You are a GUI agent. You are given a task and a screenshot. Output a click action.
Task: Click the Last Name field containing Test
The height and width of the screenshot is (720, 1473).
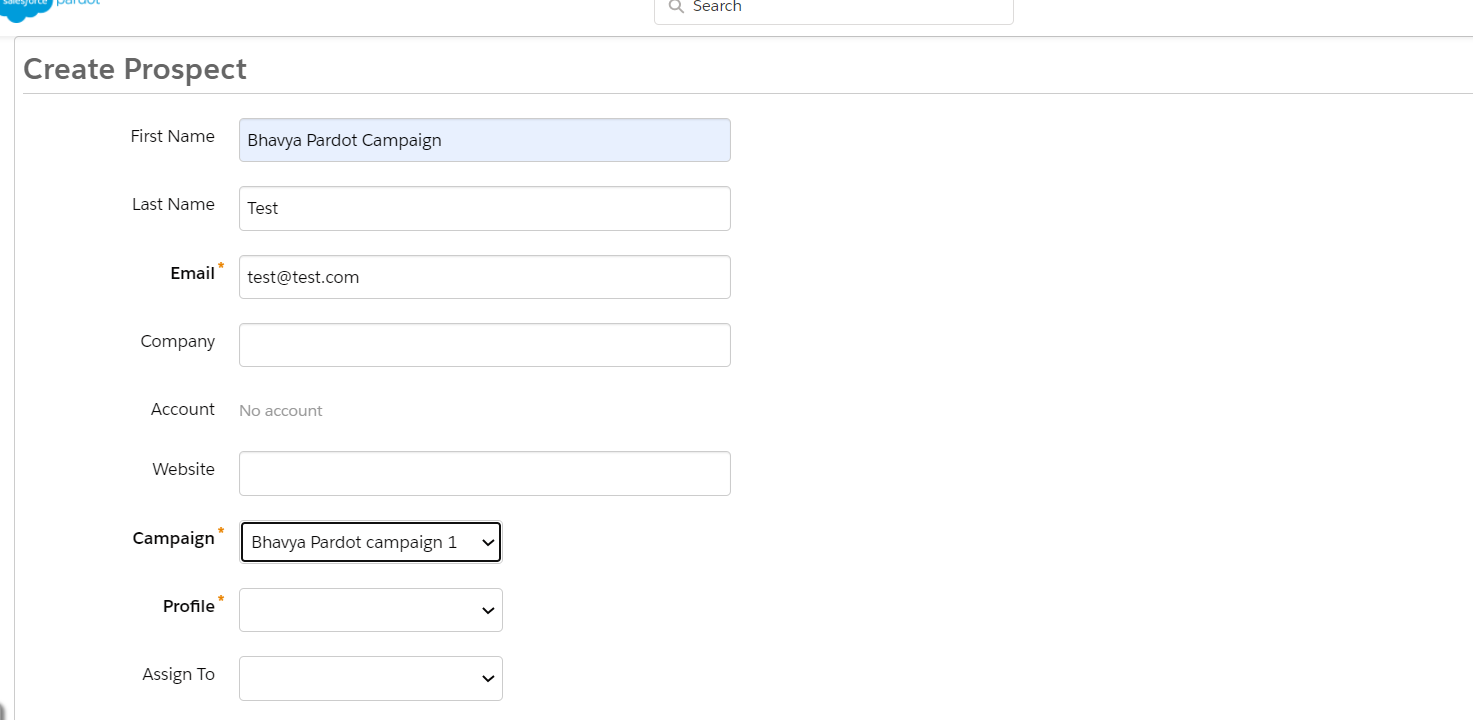tap(484, 208)
